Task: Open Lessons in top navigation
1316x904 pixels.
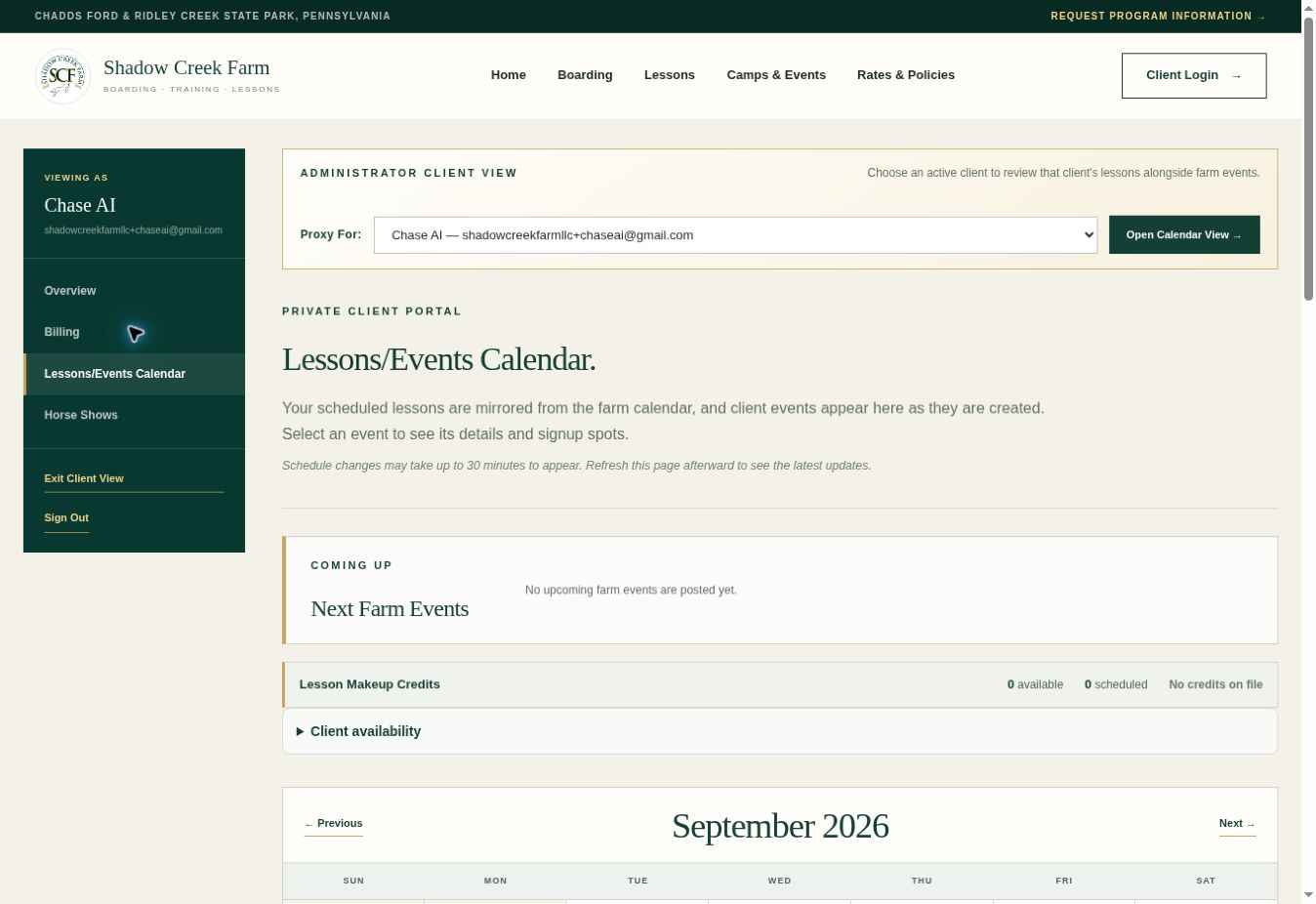Action: (x=670, y=75)
